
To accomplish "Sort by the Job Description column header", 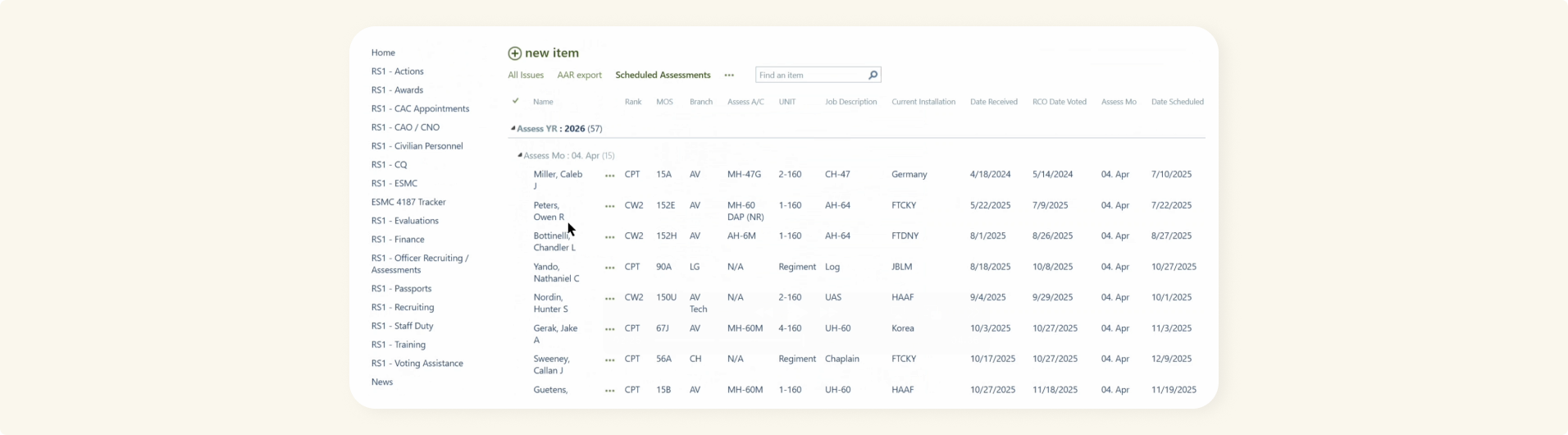I will click(x=850, y=102).
